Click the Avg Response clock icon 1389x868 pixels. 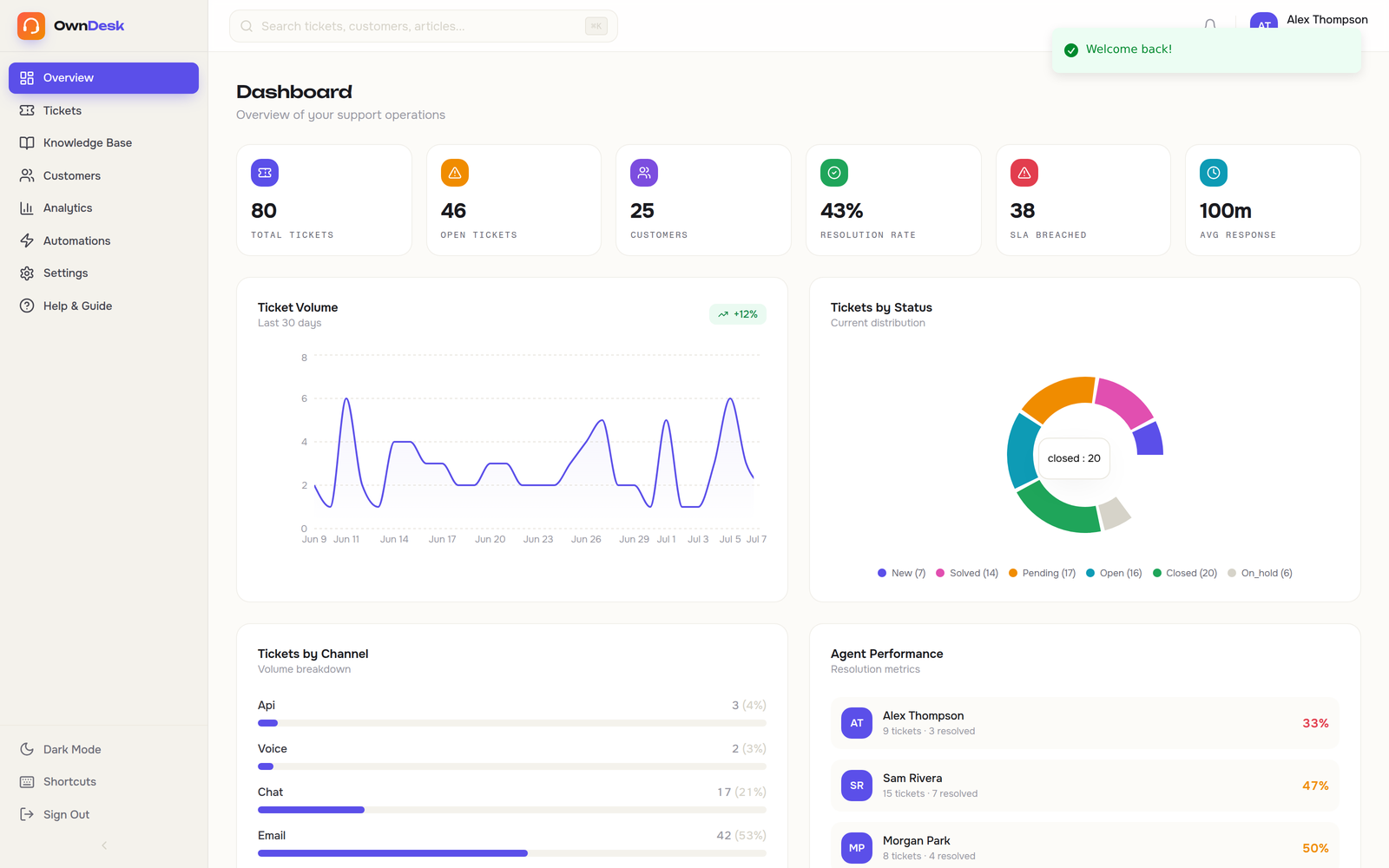(x=1214, y=173)
